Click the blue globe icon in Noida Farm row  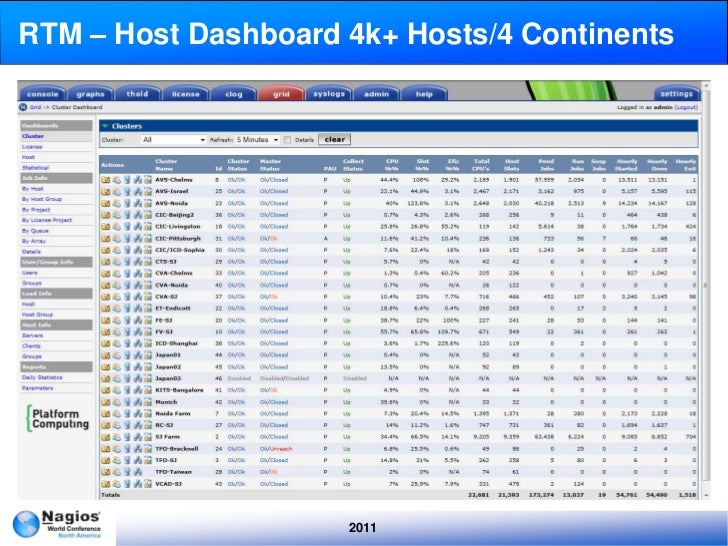coord(127,414)
